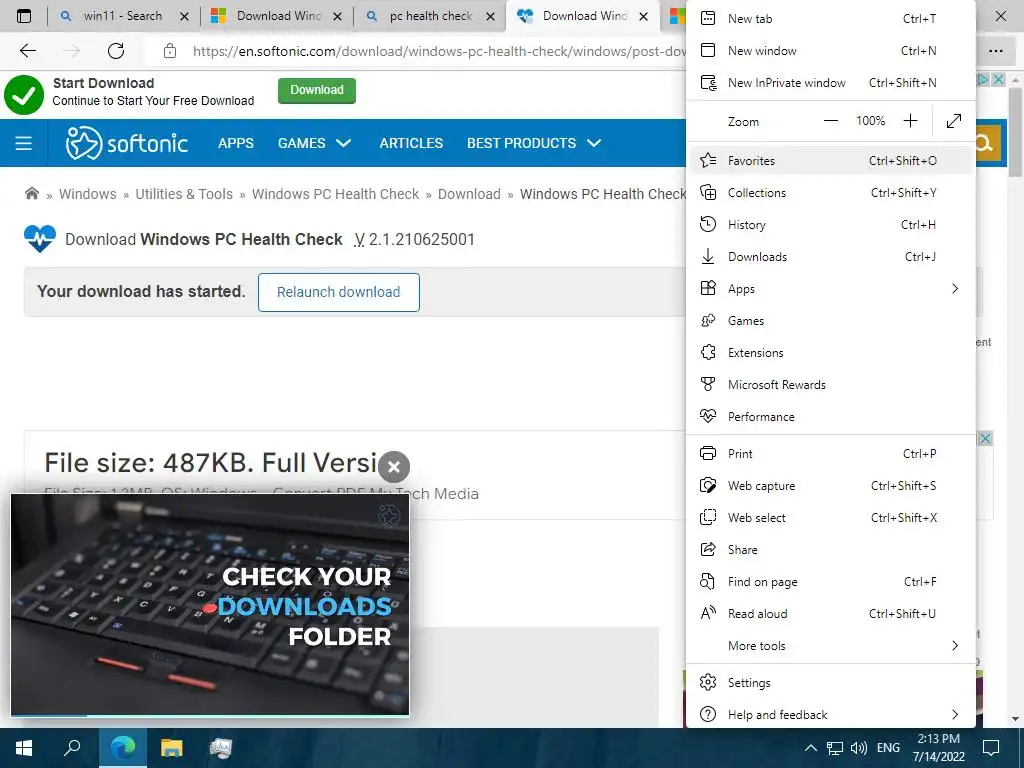
Task: Open the tab actions menu icon
Action: pyautogui.click(x=24, y=16)
